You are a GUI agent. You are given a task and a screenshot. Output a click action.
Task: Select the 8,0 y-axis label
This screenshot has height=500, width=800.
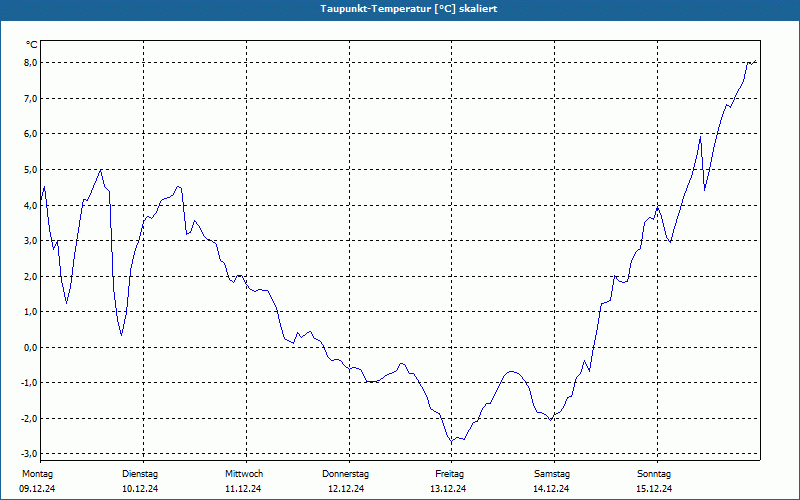click(x=30, y=63)
